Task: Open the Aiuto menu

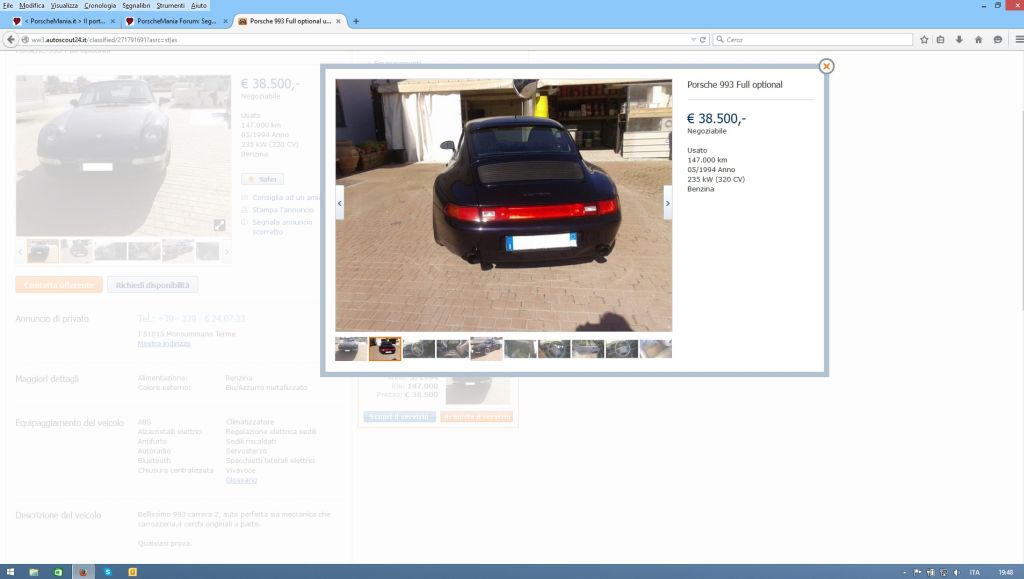Action: 199,5
